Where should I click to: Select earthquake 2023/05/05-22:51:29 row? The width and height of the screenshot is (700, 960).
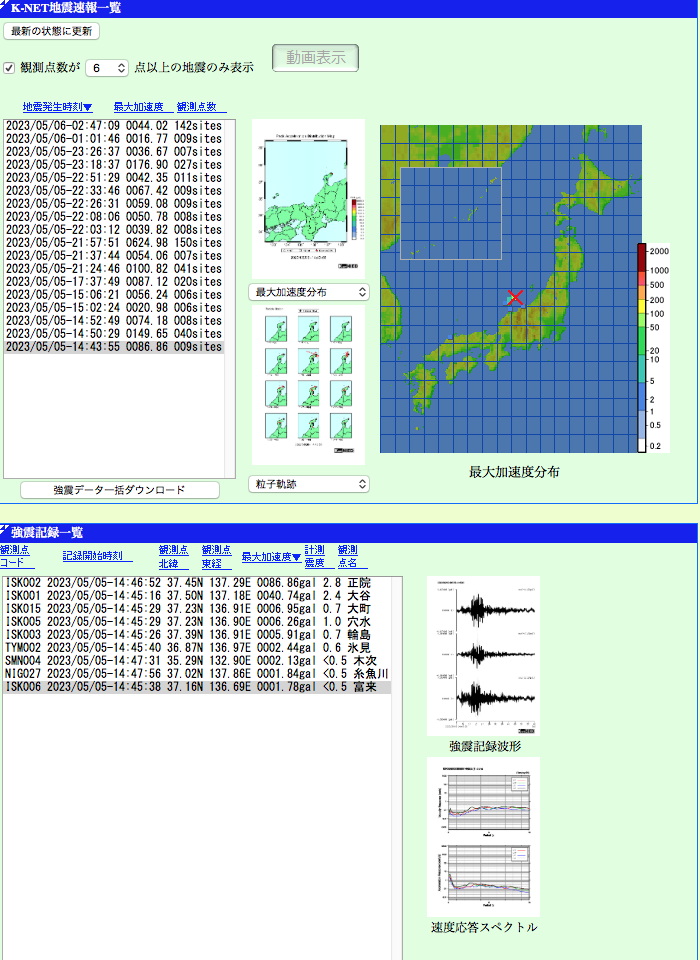click(x=114, y=178)
